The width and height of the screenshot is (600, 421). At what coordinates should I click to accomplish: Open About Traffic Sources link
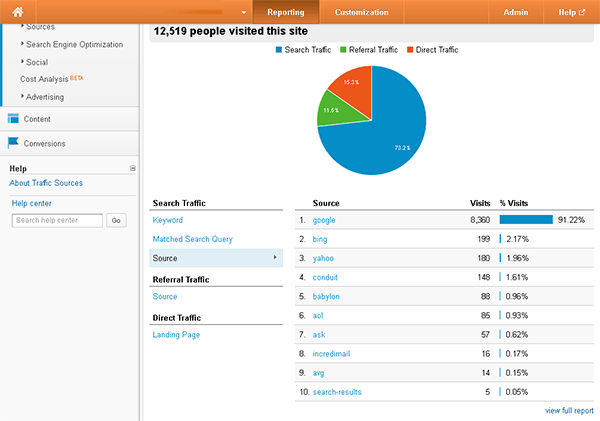point(46,183)
